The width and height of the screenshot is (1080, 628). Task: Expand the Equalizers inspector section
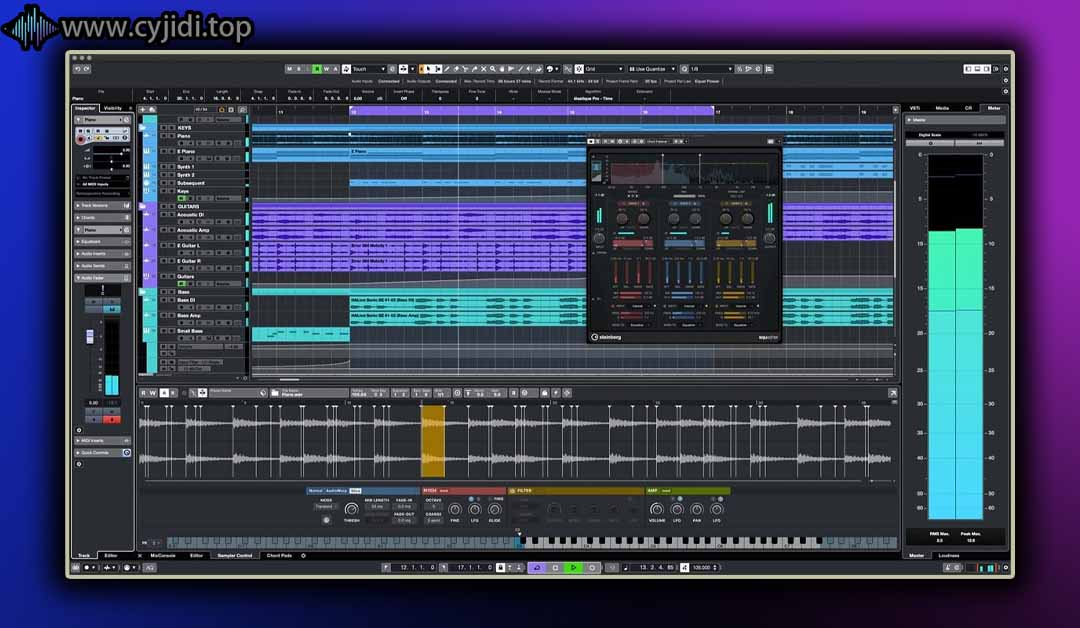102,242
